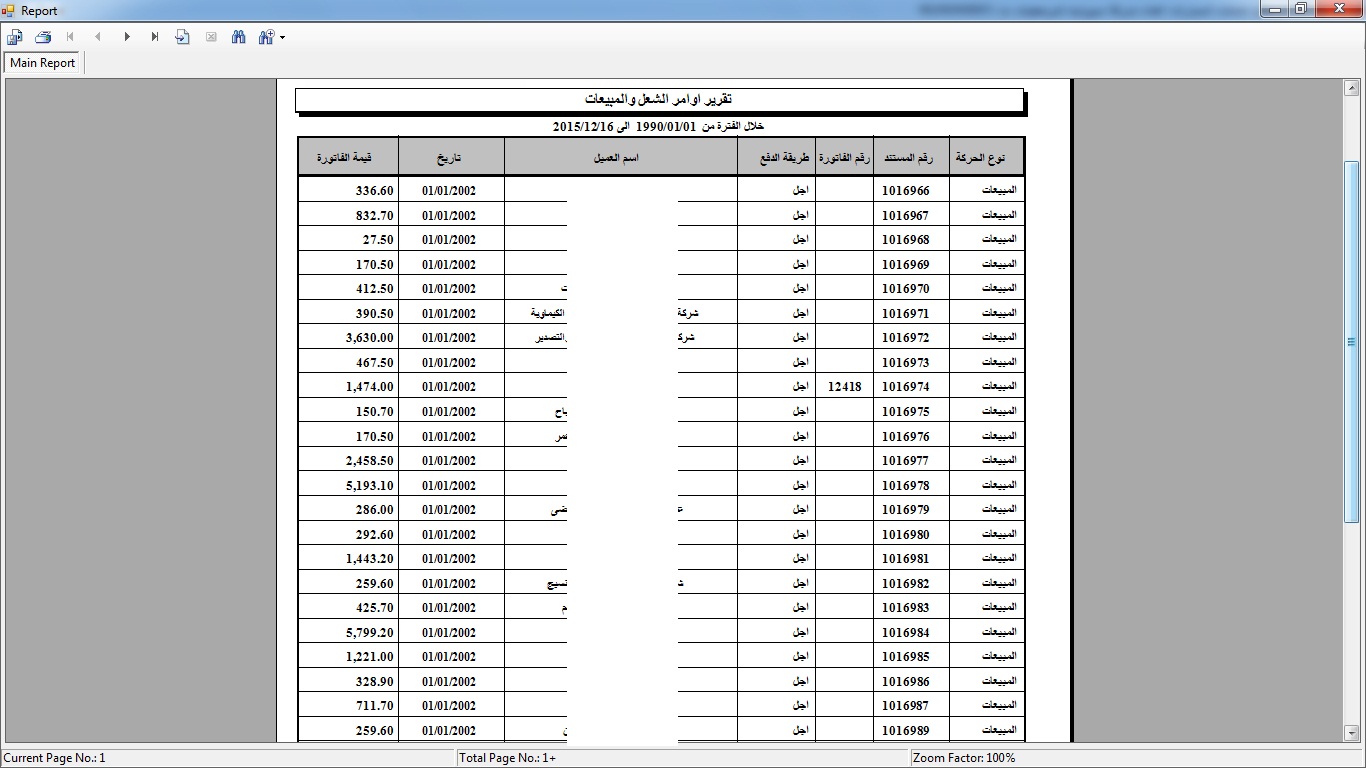The width and height of the screenshot is (1366, 768).
Task: Click the Report window title icon
Action: click(x=10, y=10)
